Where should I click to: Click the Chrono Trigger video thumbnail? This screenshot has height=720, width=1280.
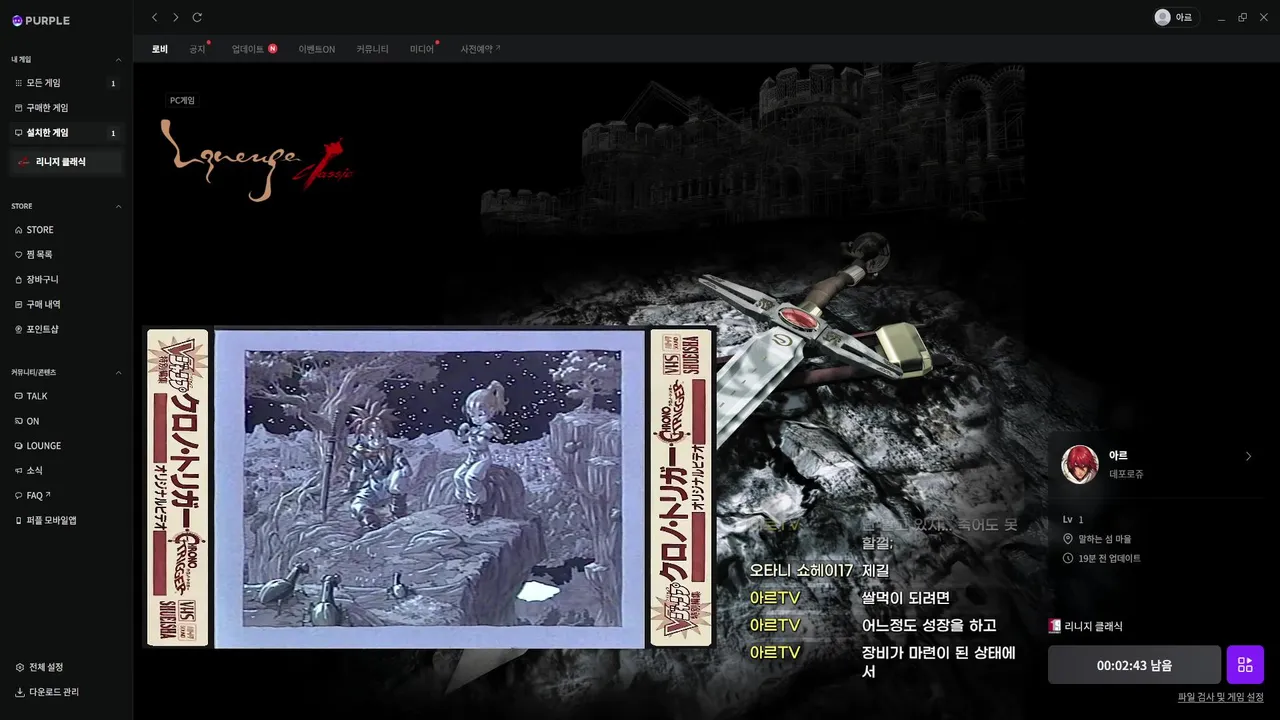point(429,488)
